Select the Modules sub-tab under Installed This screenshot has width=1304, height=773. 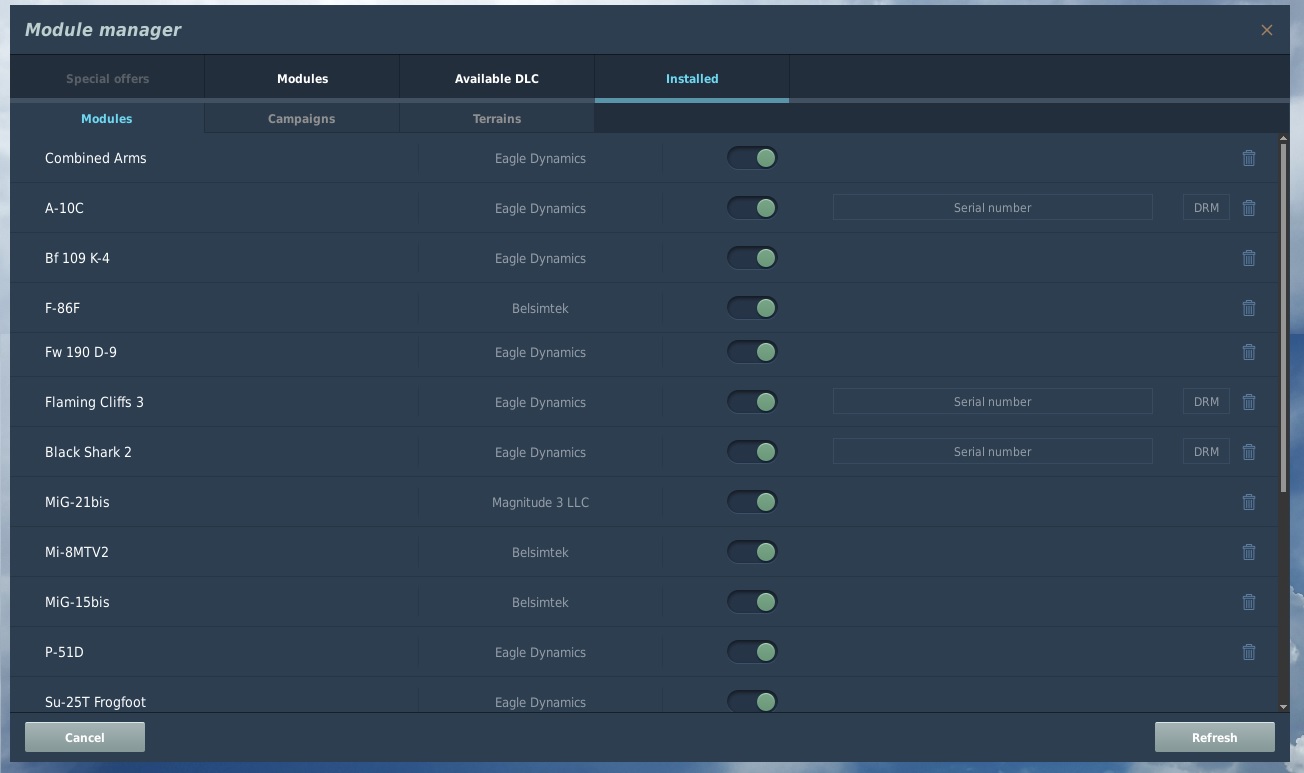pos(107,118)
